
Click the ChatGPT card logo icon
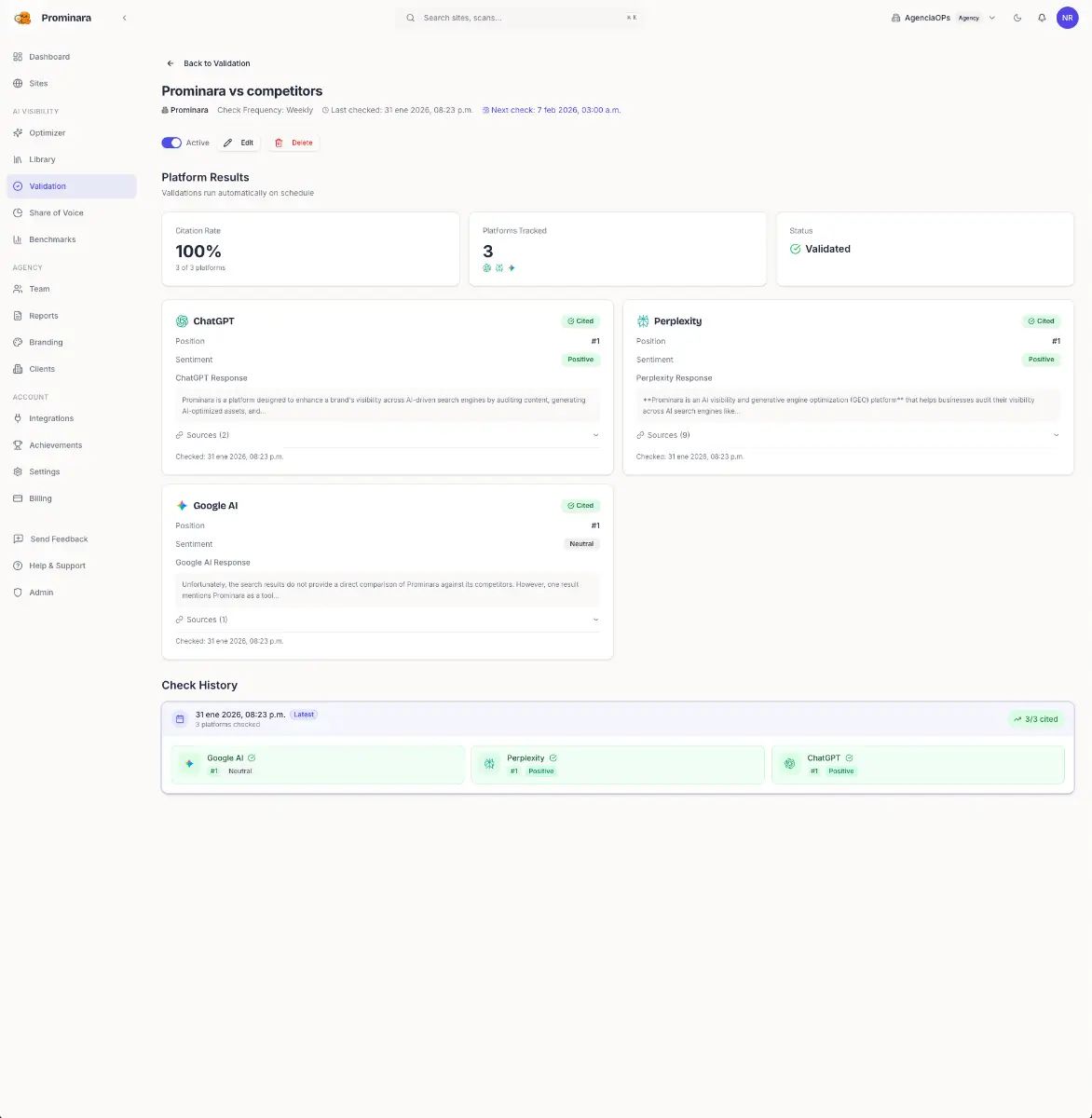tap(182, 320)
